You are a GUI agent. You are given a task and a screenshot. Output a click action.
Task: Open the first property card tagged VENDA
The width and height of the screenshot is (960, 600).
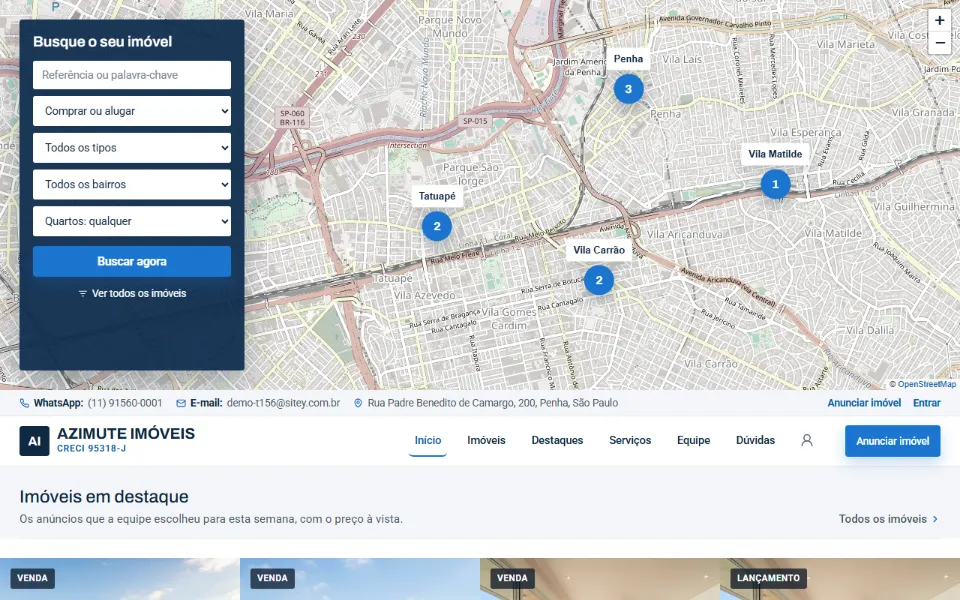coord(120,579)
